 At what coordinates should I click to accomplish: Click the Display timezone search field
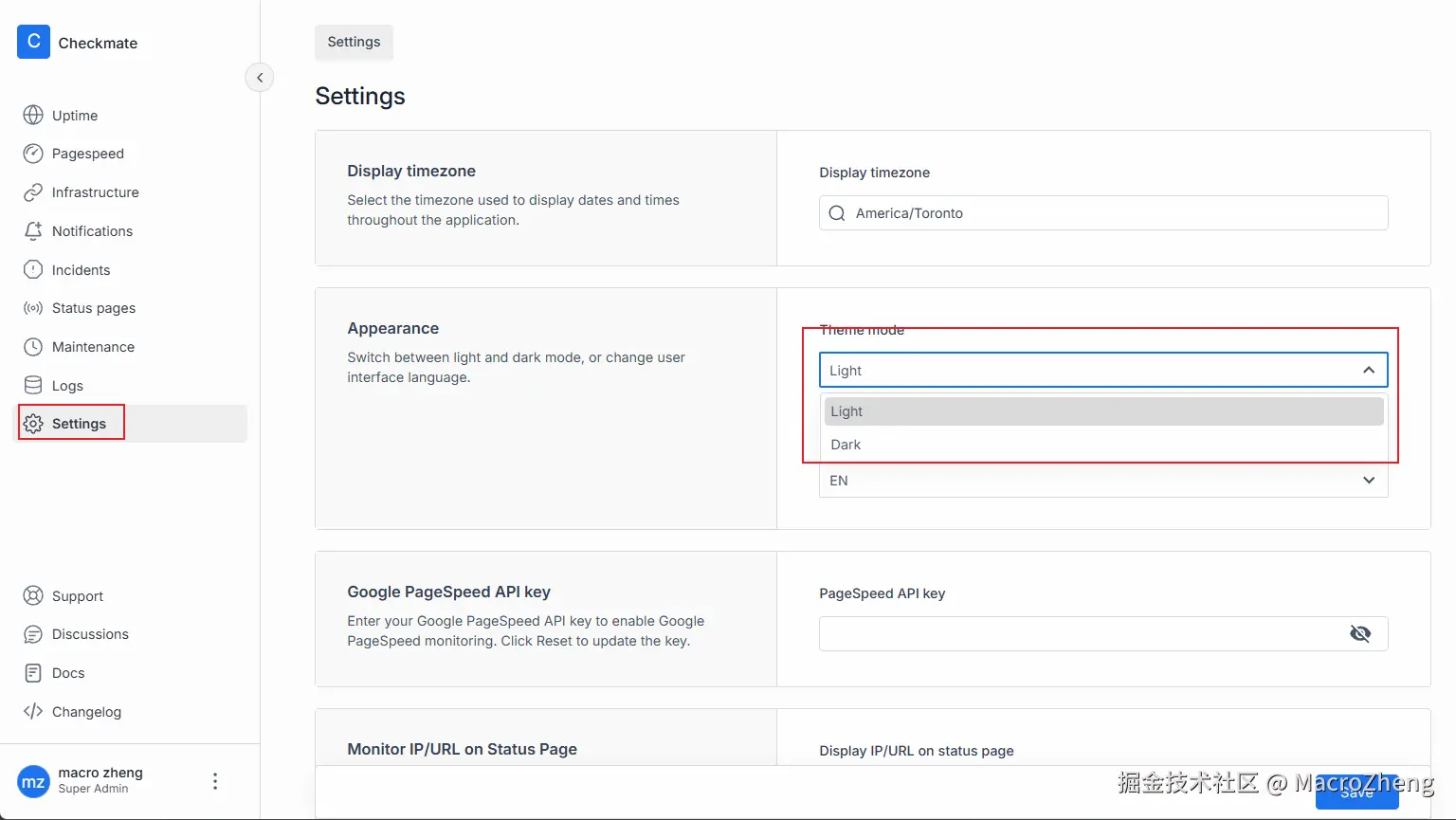pos(1102,213)
